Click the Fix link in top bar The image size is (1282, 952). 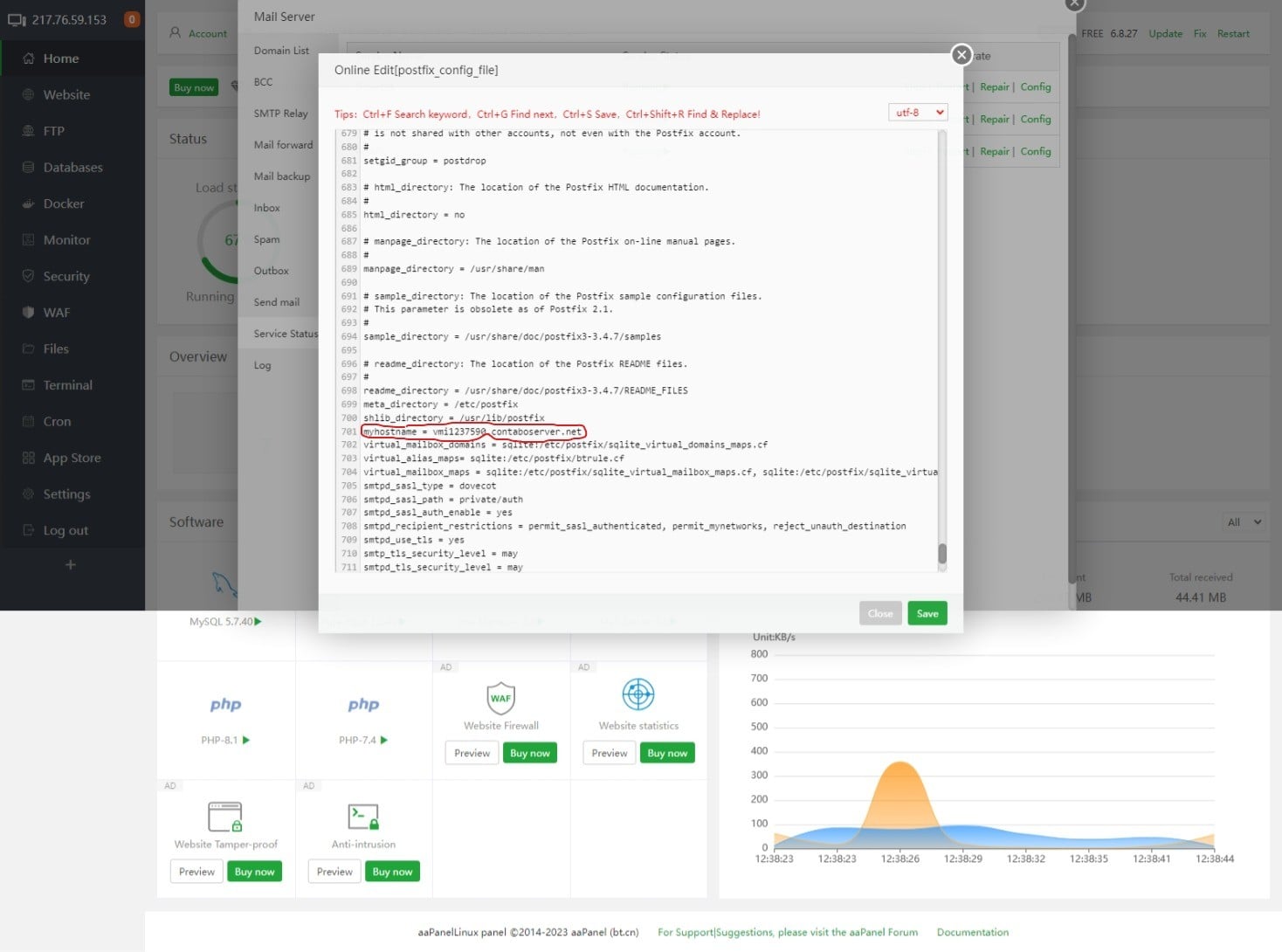(x=1200, y=34)
